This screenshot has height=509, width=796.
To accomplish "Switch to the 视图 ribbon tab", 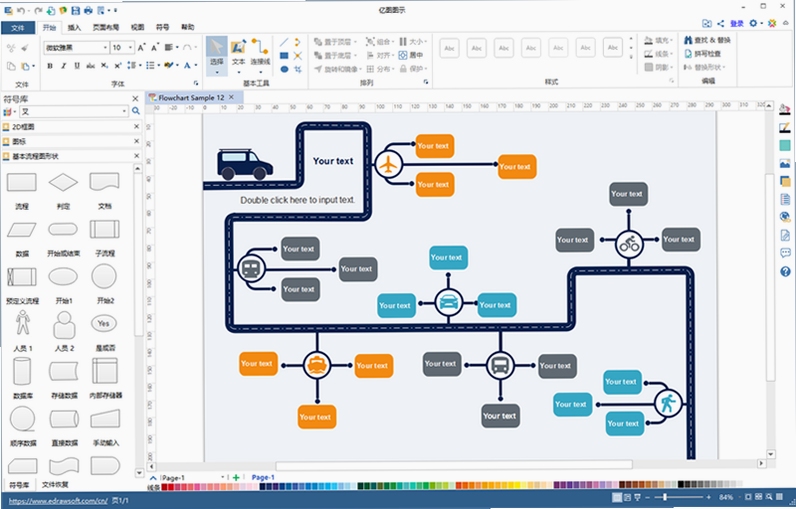I will coord(138,27).
